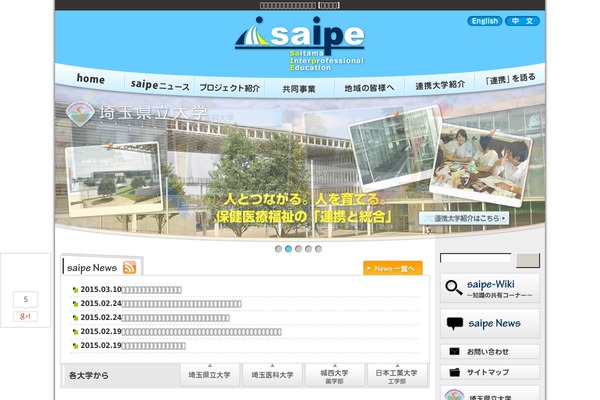Click the saipe News section heading
The height and width of the screenshot is (400, 600).
pyautogui.click(x=92, y=268)
